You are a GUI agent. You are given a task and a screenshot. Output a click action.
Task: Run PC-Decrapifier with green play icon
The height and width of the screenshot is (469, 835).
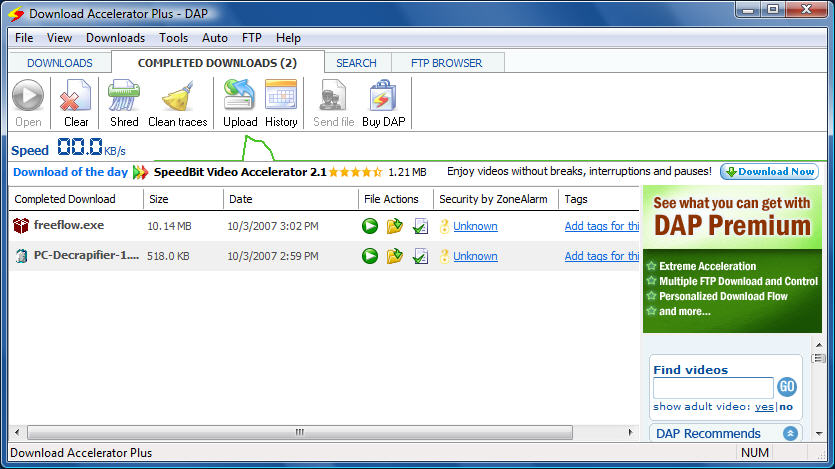(370, 256)
